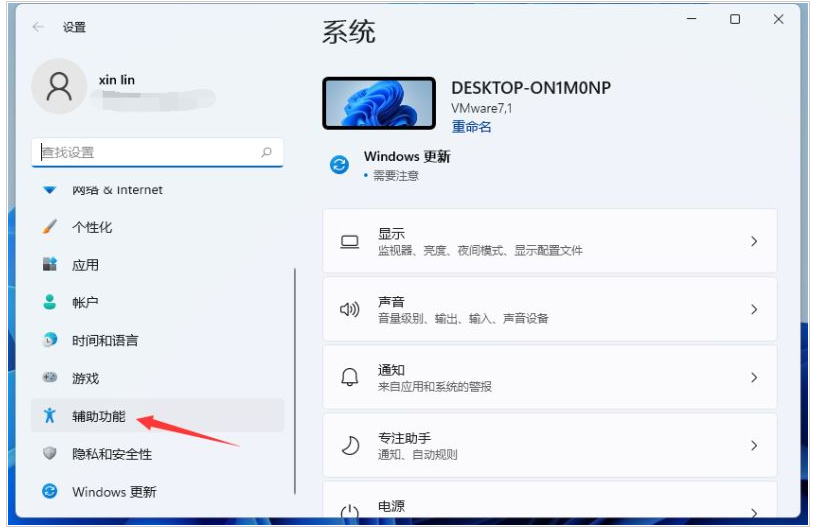Viewport: 825px width, 532px height.
Task: Open Windows 更新 status at top
Action: (x=406, y=157)
